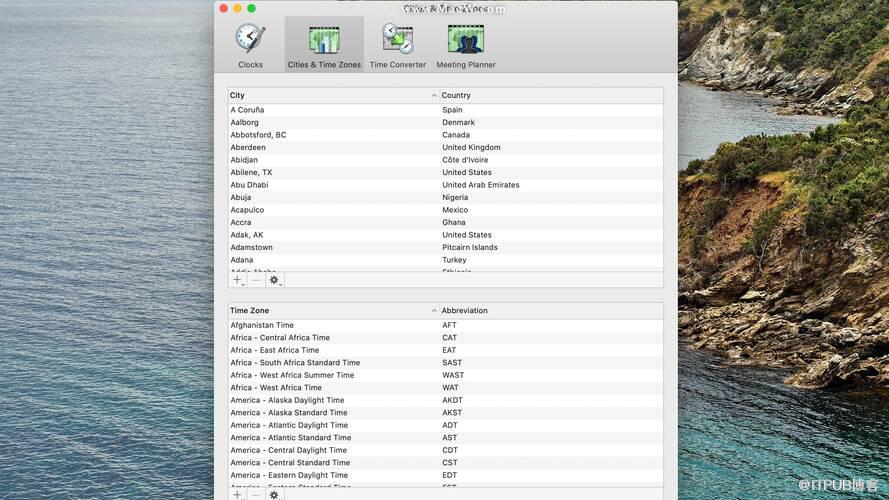Viewport: 889px width, 500px height.
Task: Click the add time zone plus button
Action: tap(238, 495)
